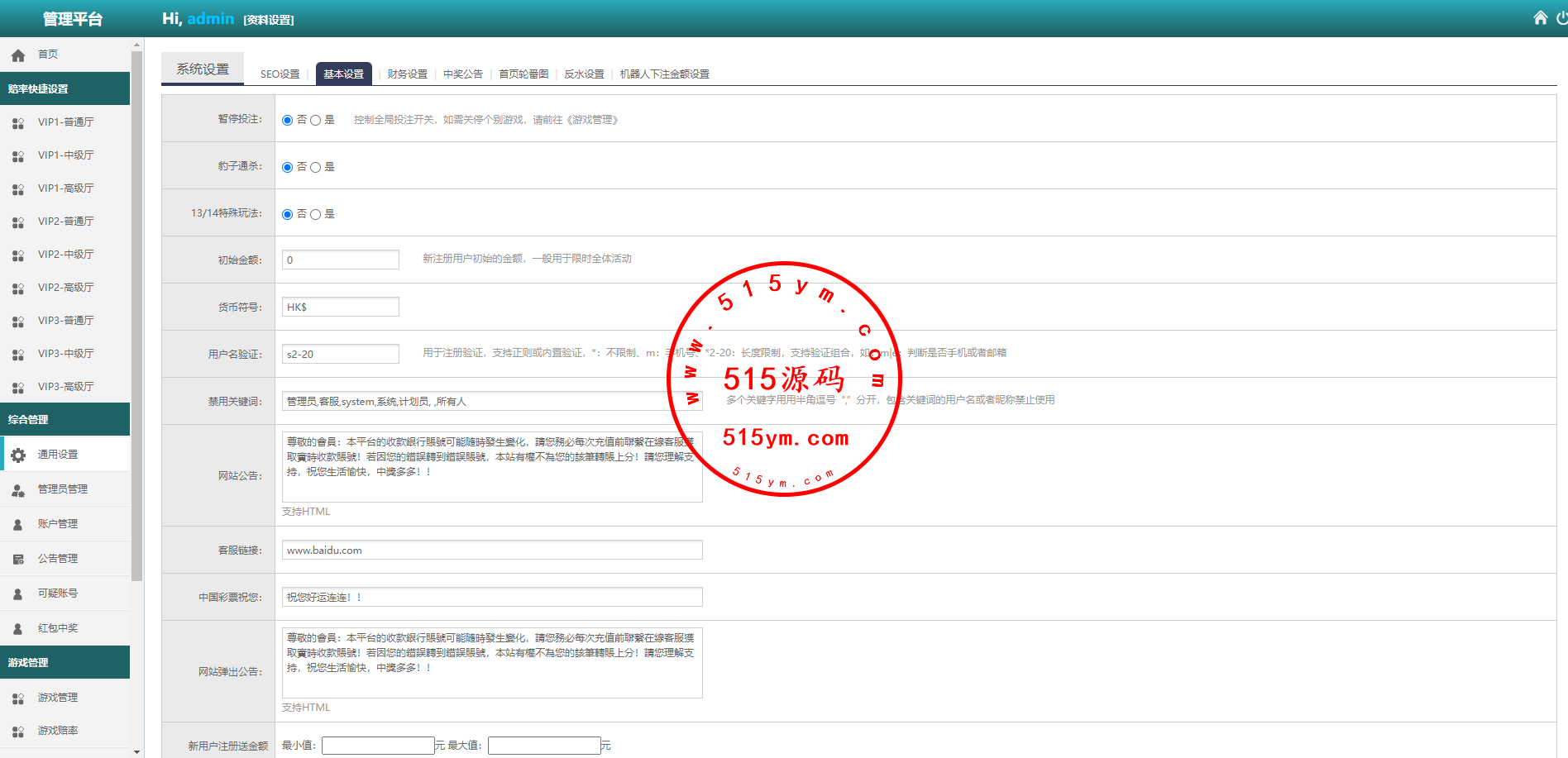The height and width of the screenshot is (758, 1568).
Task: Click the icon next to 游戏管理
Action: [x=18, y=698]
